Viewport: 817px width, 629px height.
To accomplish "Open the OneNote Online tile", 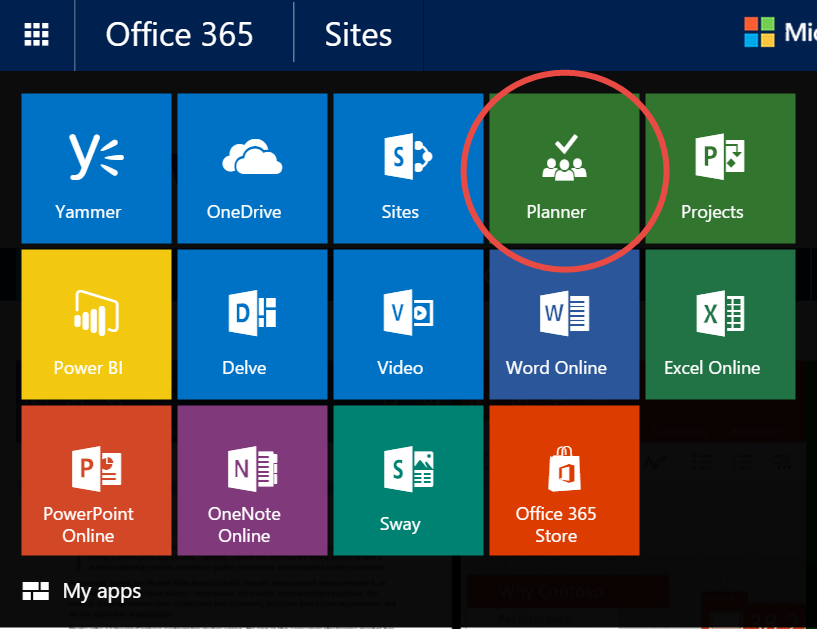I will (252, 480).
